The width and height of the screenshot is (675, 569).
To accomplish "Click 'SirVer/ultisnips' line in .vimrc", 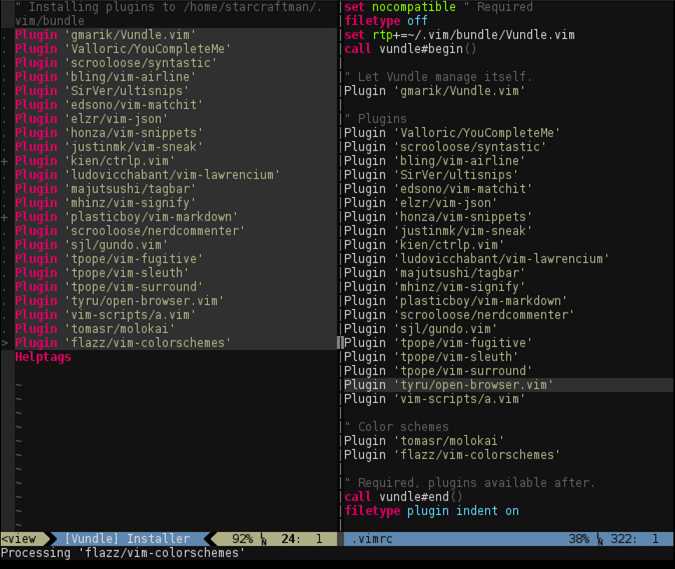I will (431, 175).
